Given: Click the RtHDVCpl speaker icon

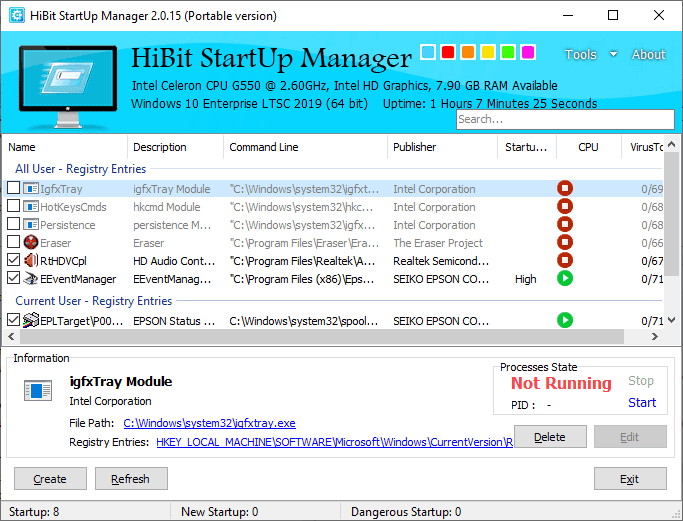Looking at the screenshot, I should [31, 260].
